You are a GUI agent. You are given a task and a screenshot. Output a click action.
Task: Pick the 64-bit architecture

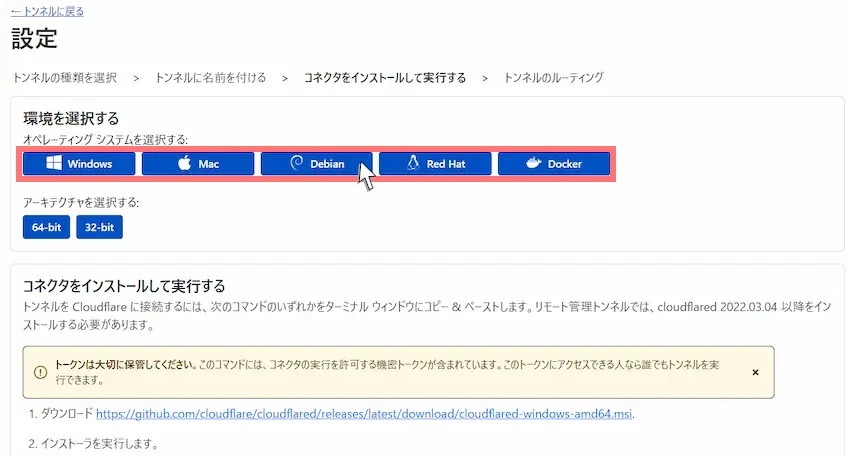pos(46,227)
